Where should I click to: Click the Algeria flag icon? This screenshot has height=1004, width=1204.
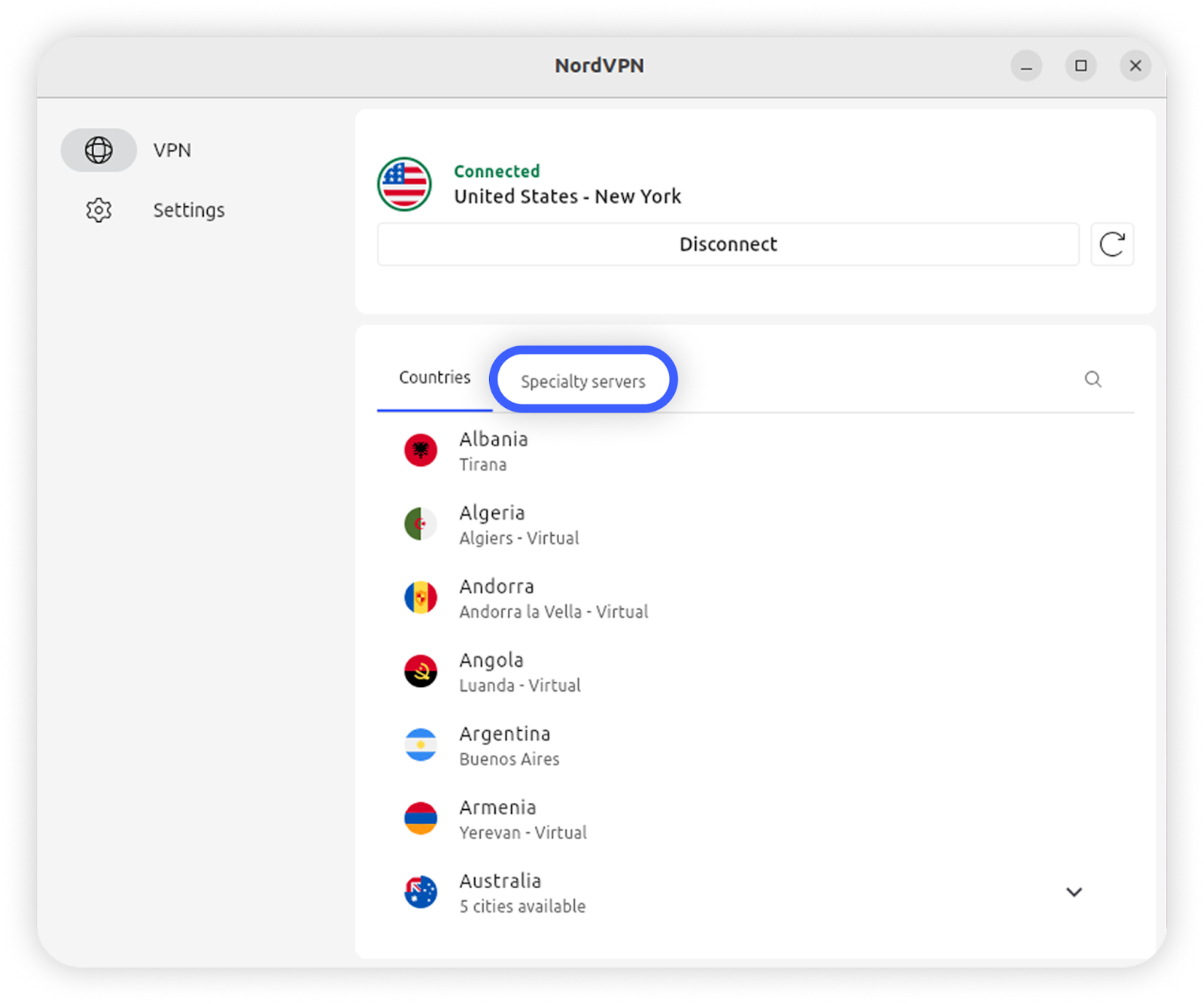point(421,525)
